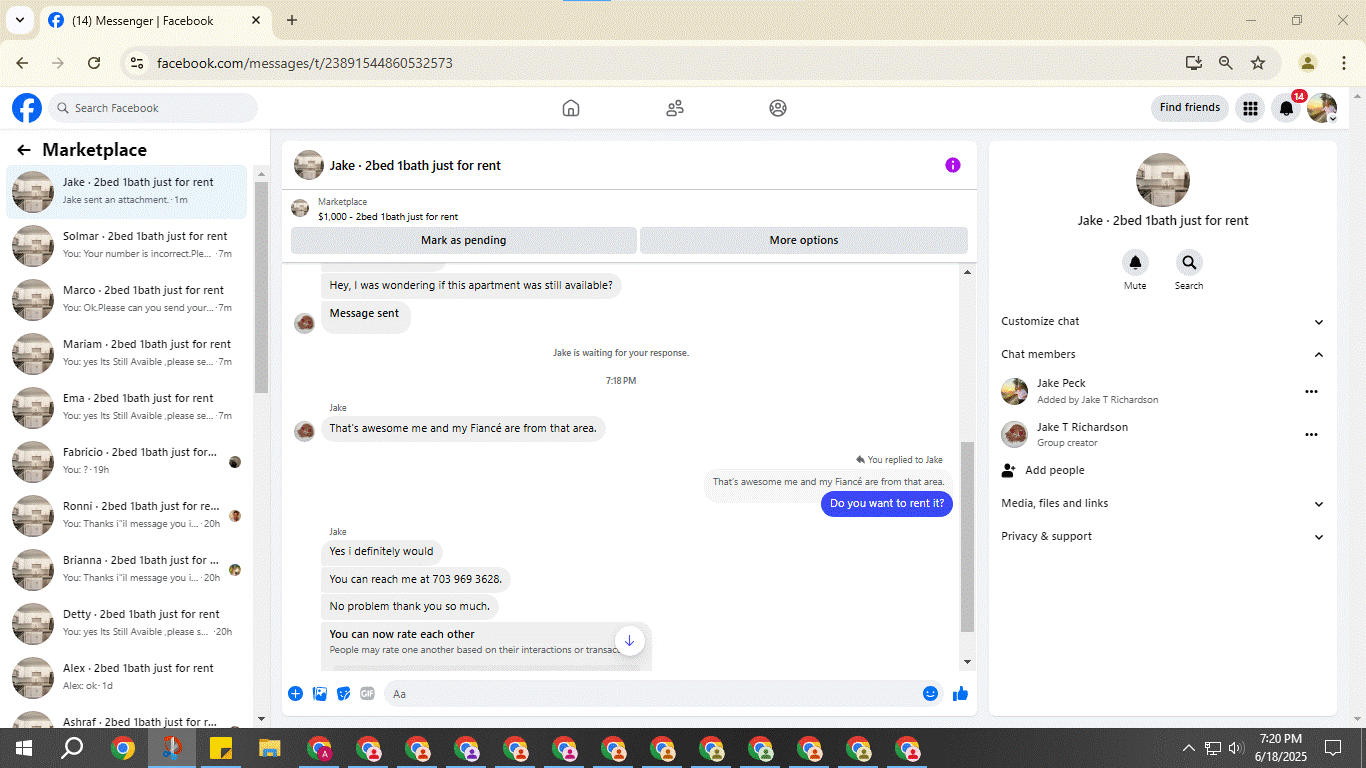Open options for member Jake T Richardson
This screenshot has height=768, width=1366.
click(1311, 434)
